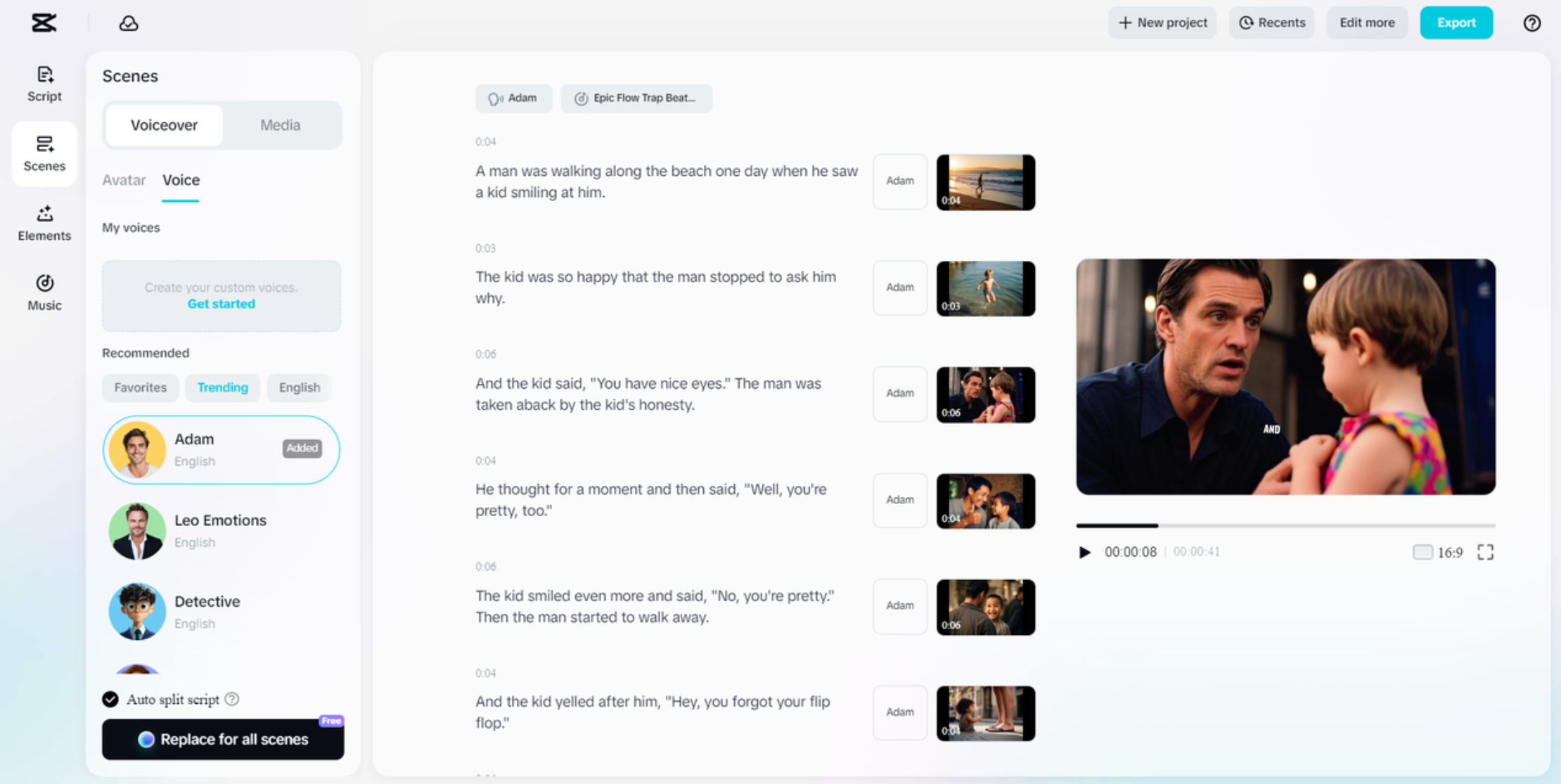The height and width of the screenshot is (784, 1561).
Task: Click the cloud storage icon
Action: 128,23
